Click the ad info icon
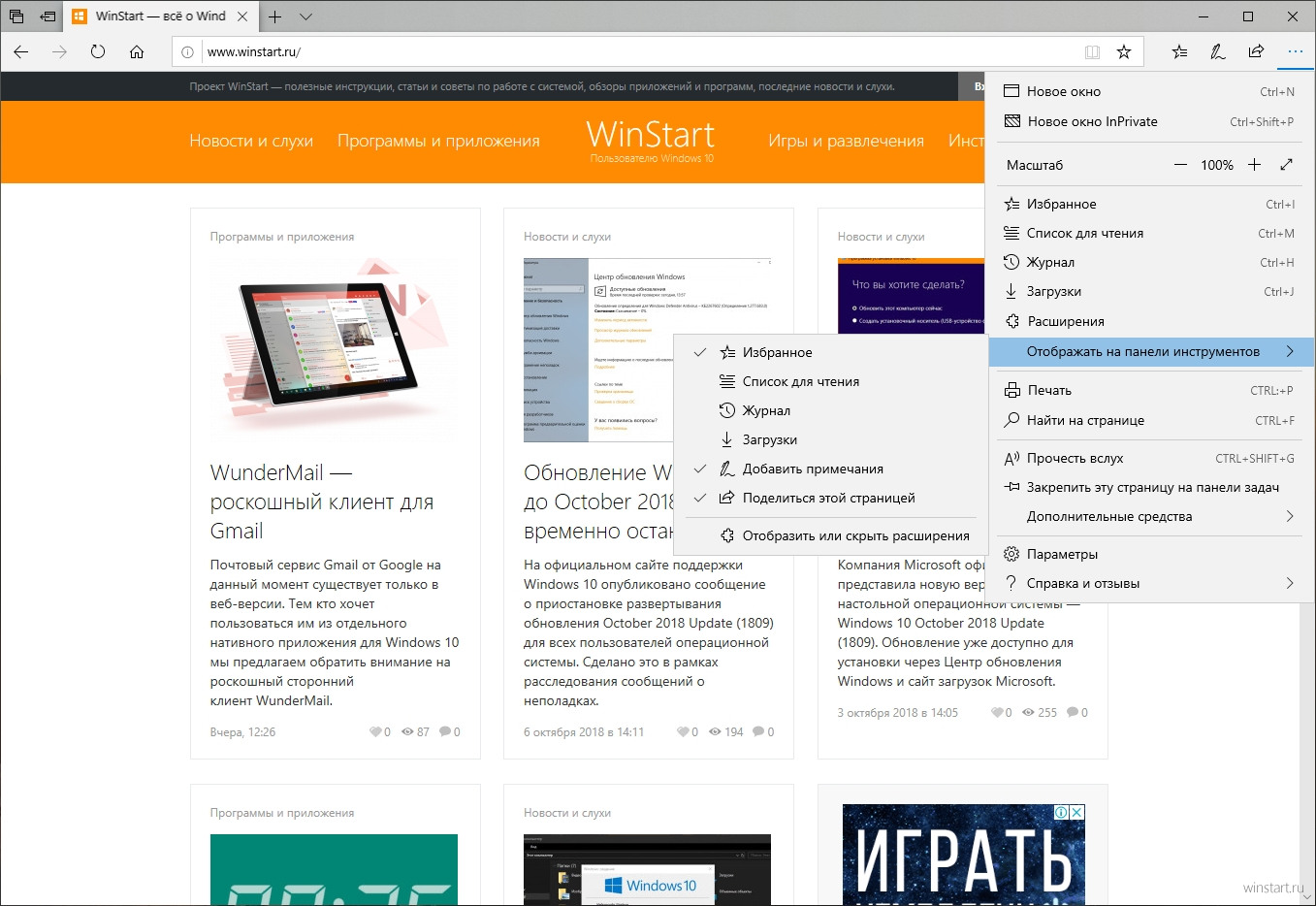The image size is (1316, 906). coord(1062,812)
